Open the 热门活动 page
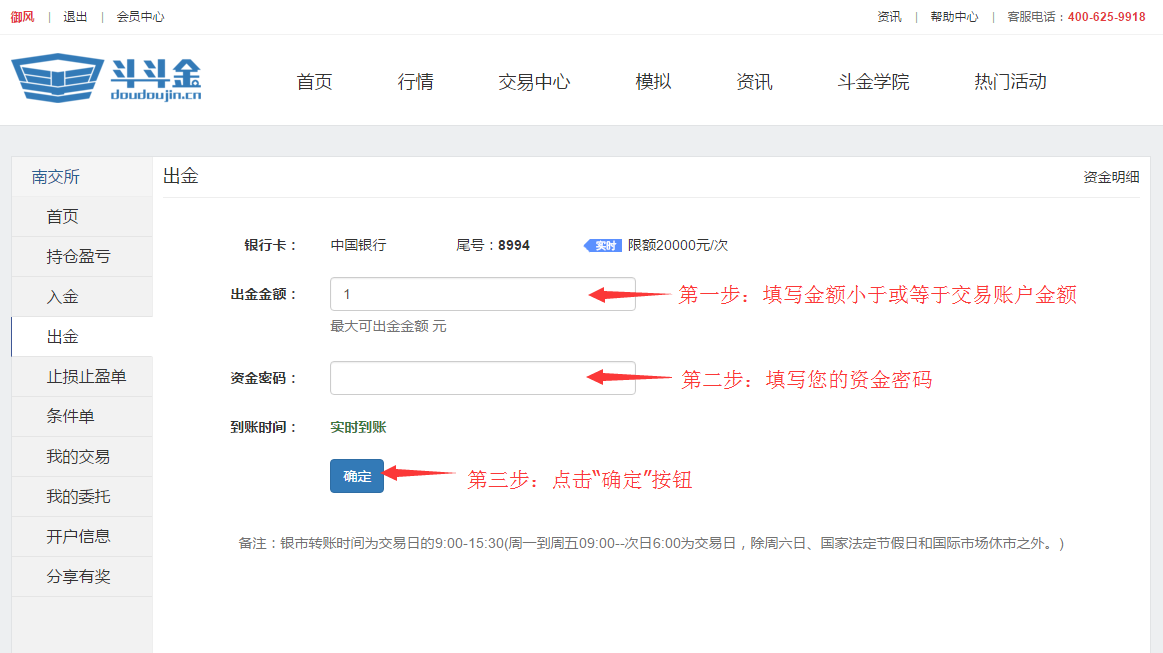 [1009, 82]
